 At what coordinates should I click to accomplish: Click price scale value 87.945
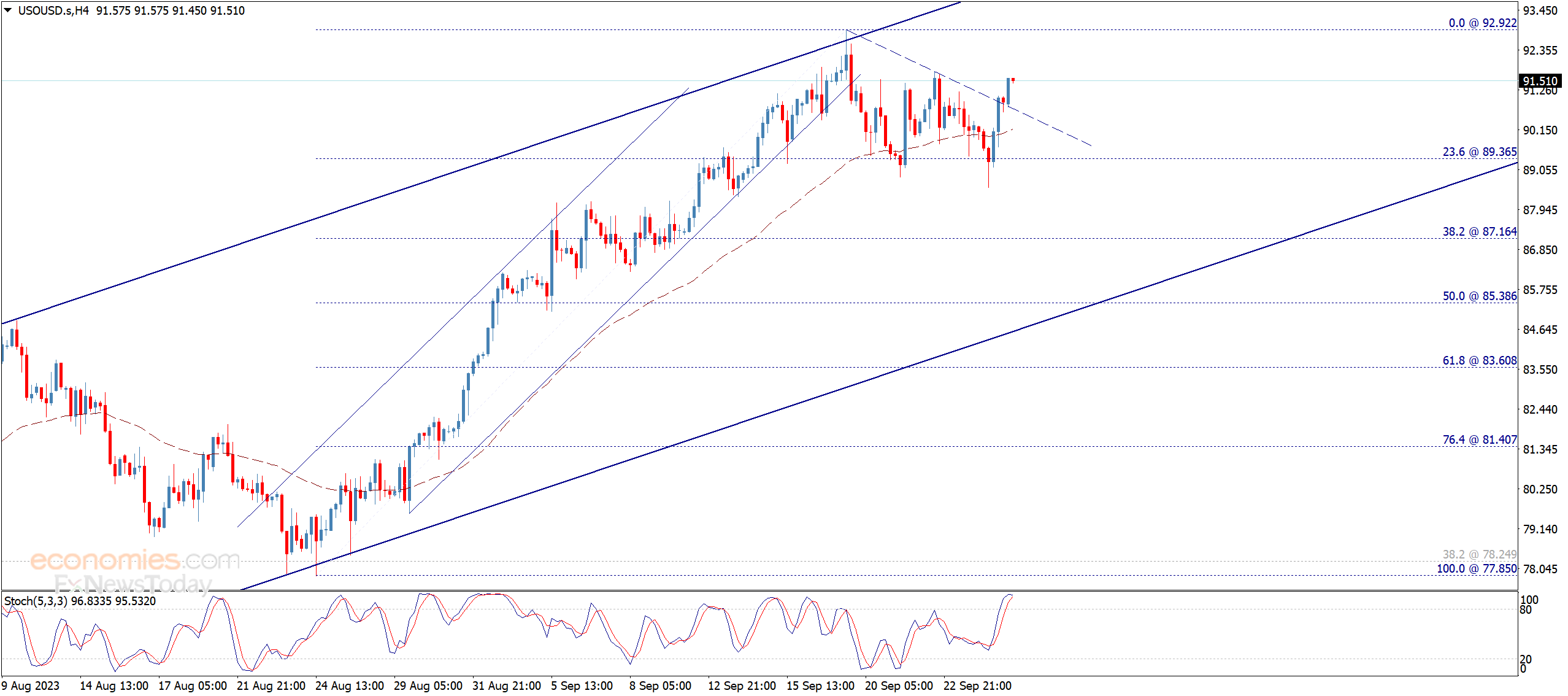point(1540,210)
